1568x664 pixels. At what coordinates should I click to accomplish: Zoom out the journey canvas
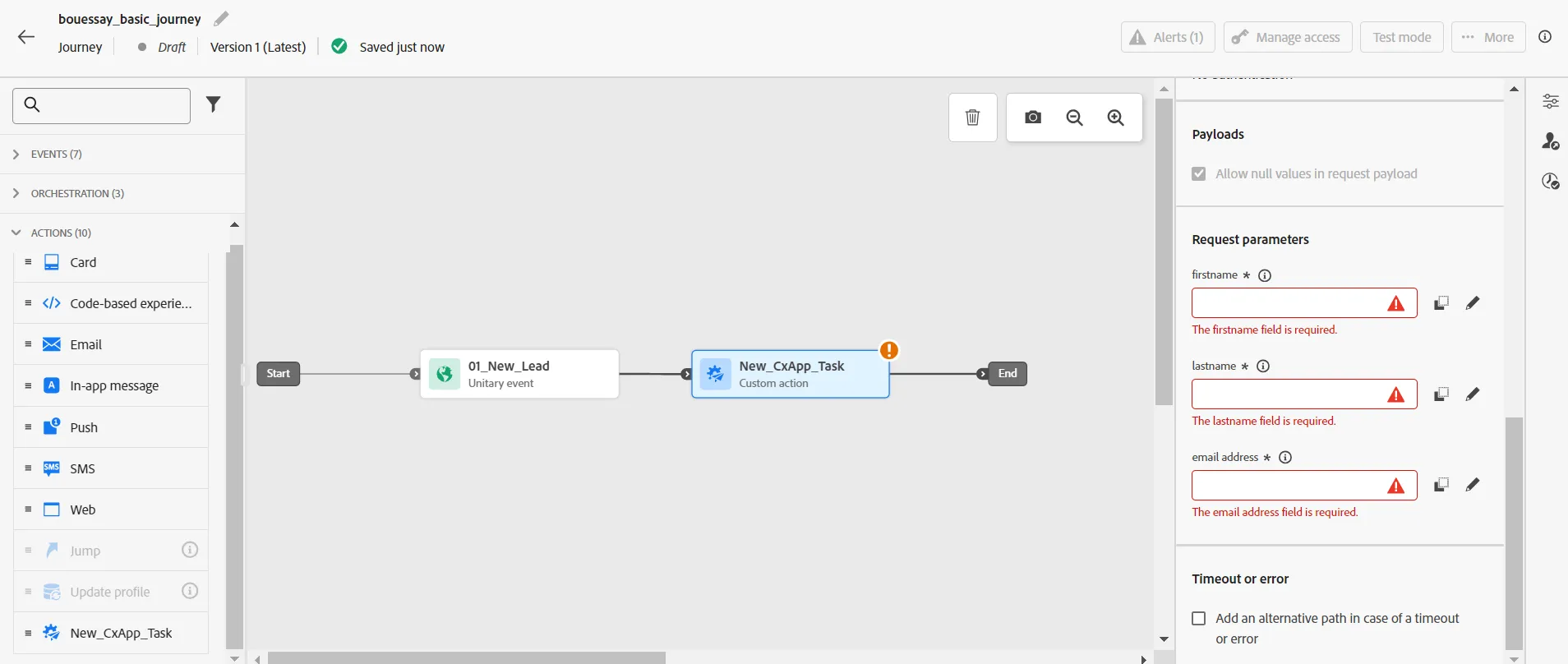pyautogui.click(x=1074, y=118)
